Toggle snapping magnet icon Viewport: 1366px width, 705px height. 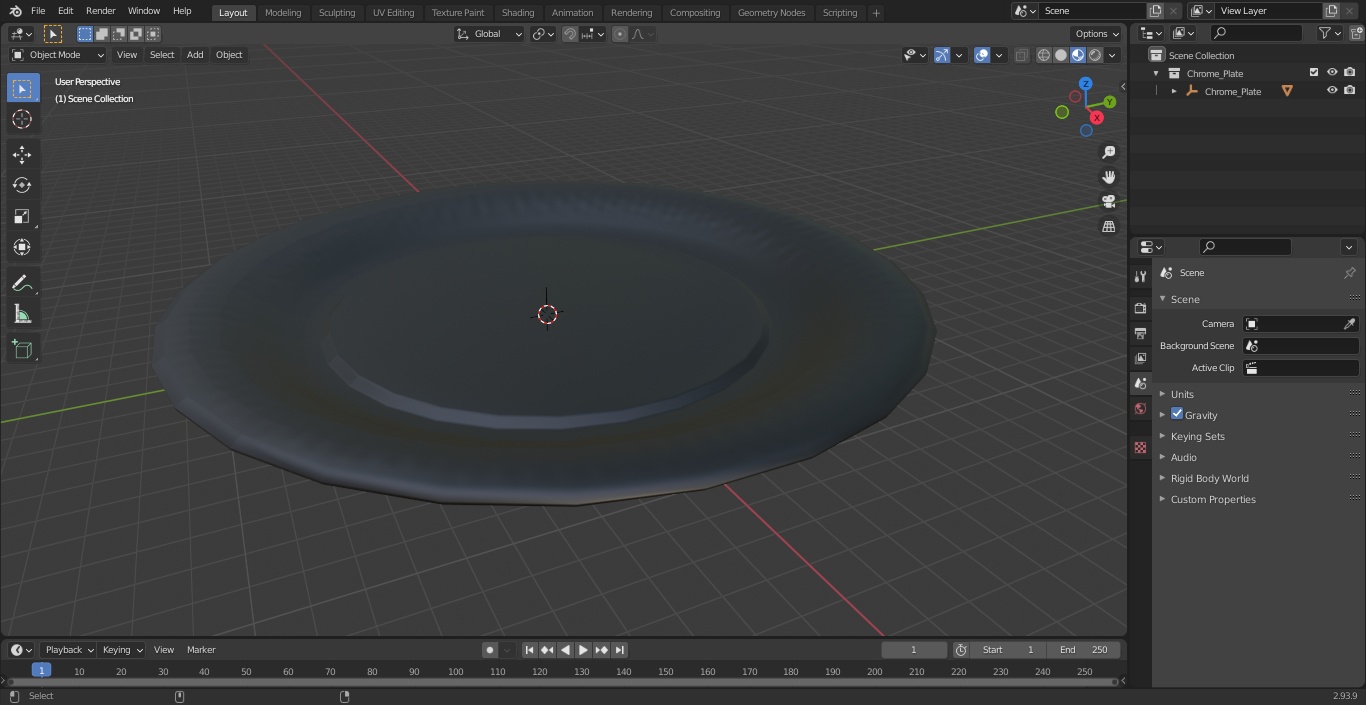[570, 34]
